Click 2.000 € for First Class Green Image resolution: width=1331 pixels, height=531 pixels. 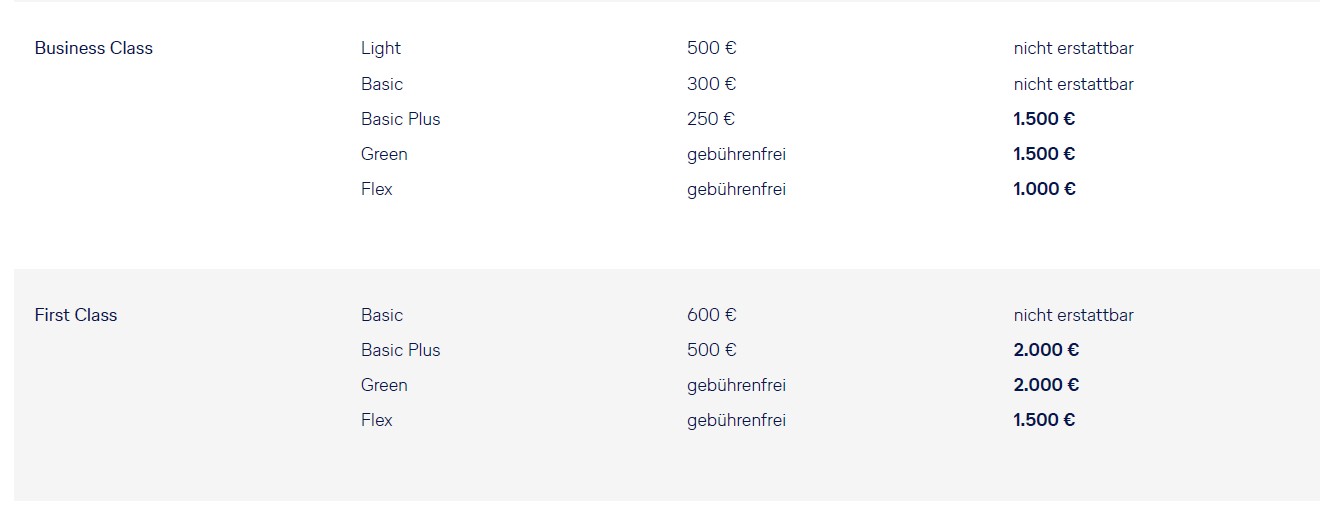click(1046, 385)
